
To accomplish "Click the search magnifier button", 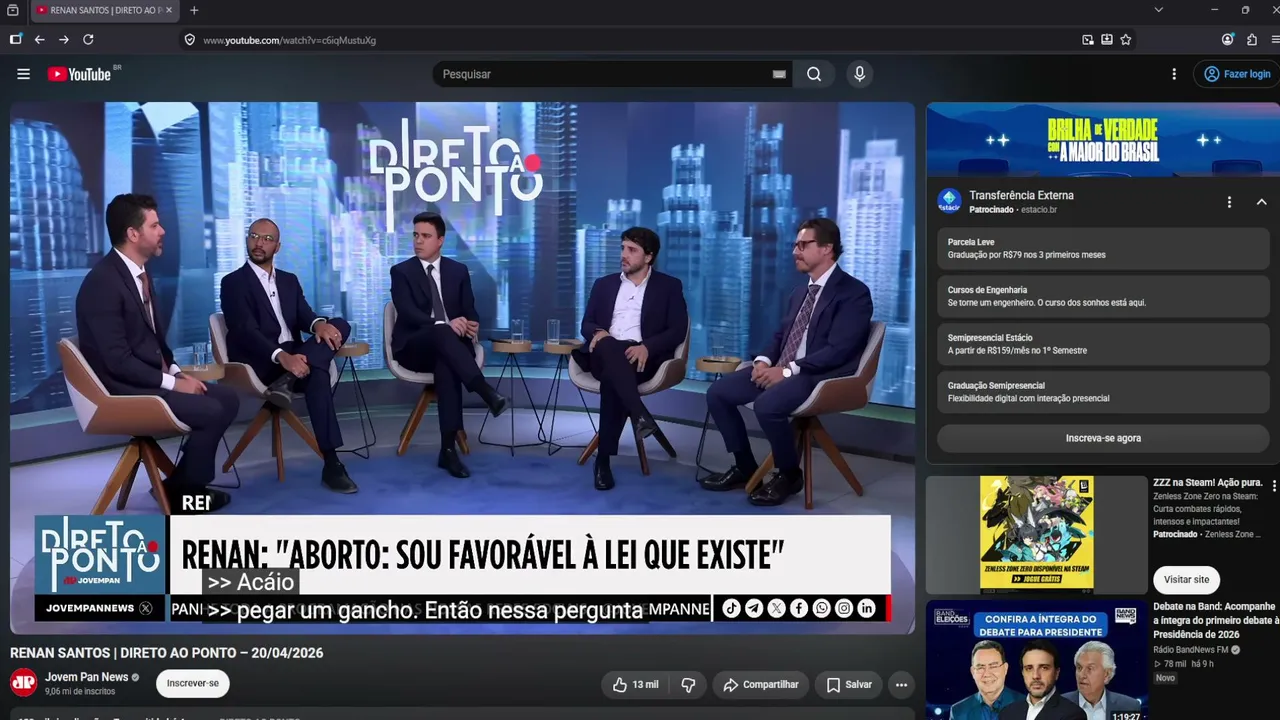I will point(814,74).
